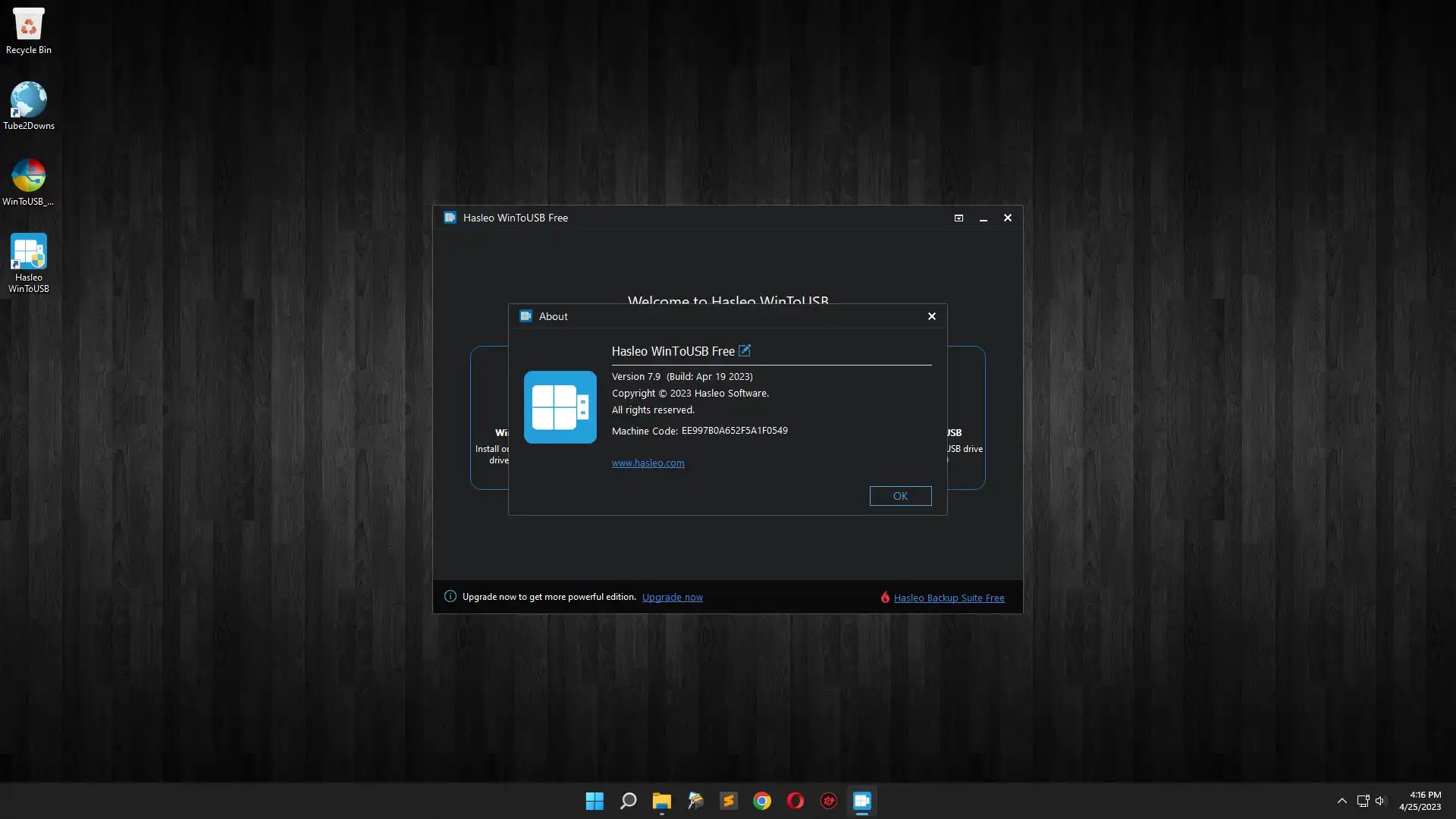Image resolution: width=1456 pixels, height=819 pixels.
Task: Open Sublime Text from the taskbar
Action: (x=728, y=801)
